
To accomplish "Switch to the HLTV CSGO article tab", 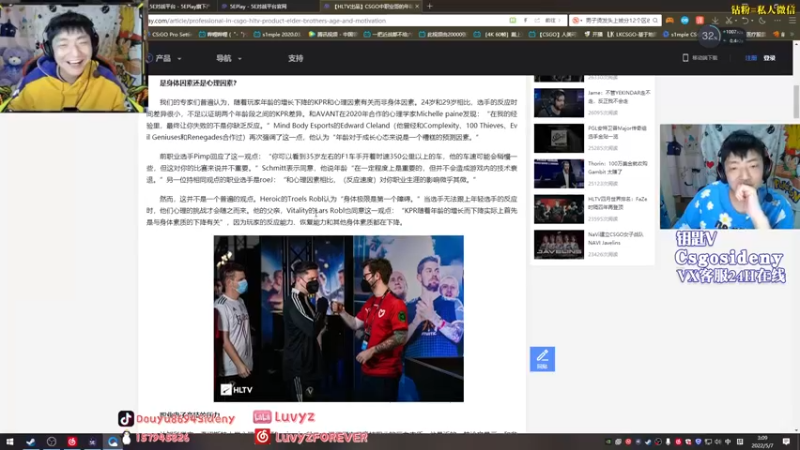I will [x=370, y=6].
